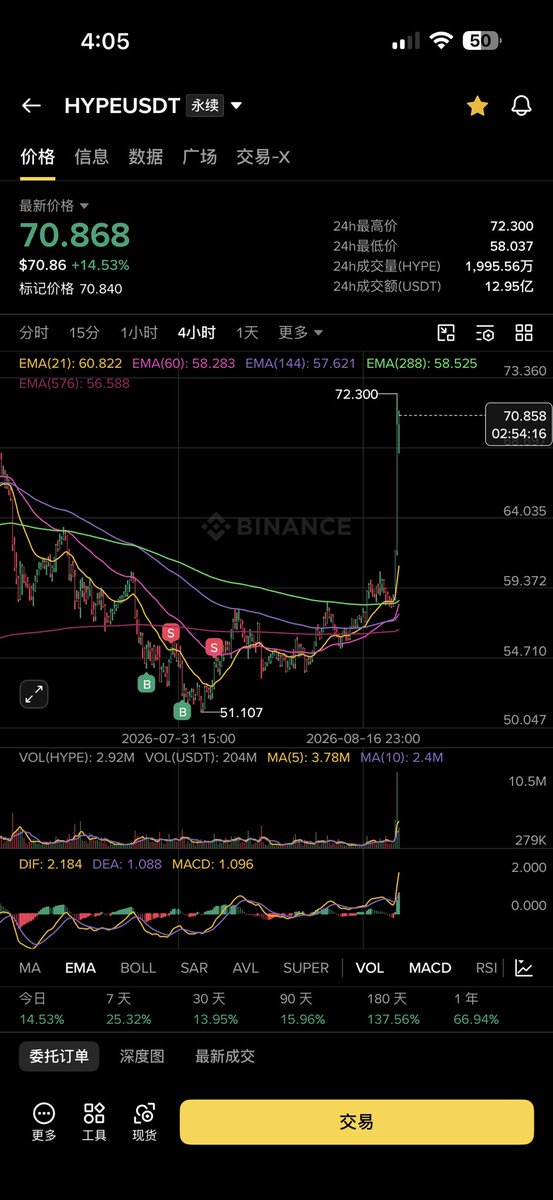
Task: Tap the status bar battery indicator
Action: coord(482,41)
